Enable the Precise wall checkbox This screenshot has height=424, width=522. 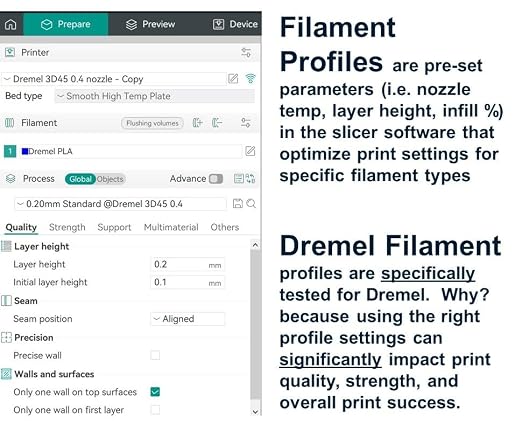tap(155, 355)
